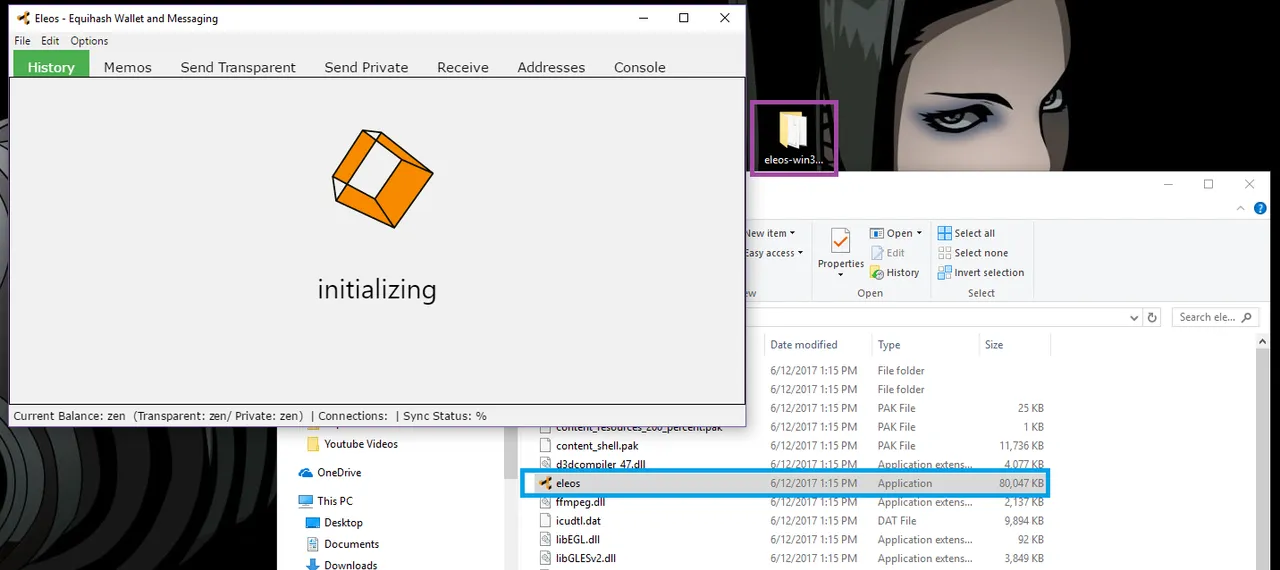This screenshot has height=570, width=1280.
Task: Click Invert selection in Explorer ribbon
Action: click(x=981, y=272)
